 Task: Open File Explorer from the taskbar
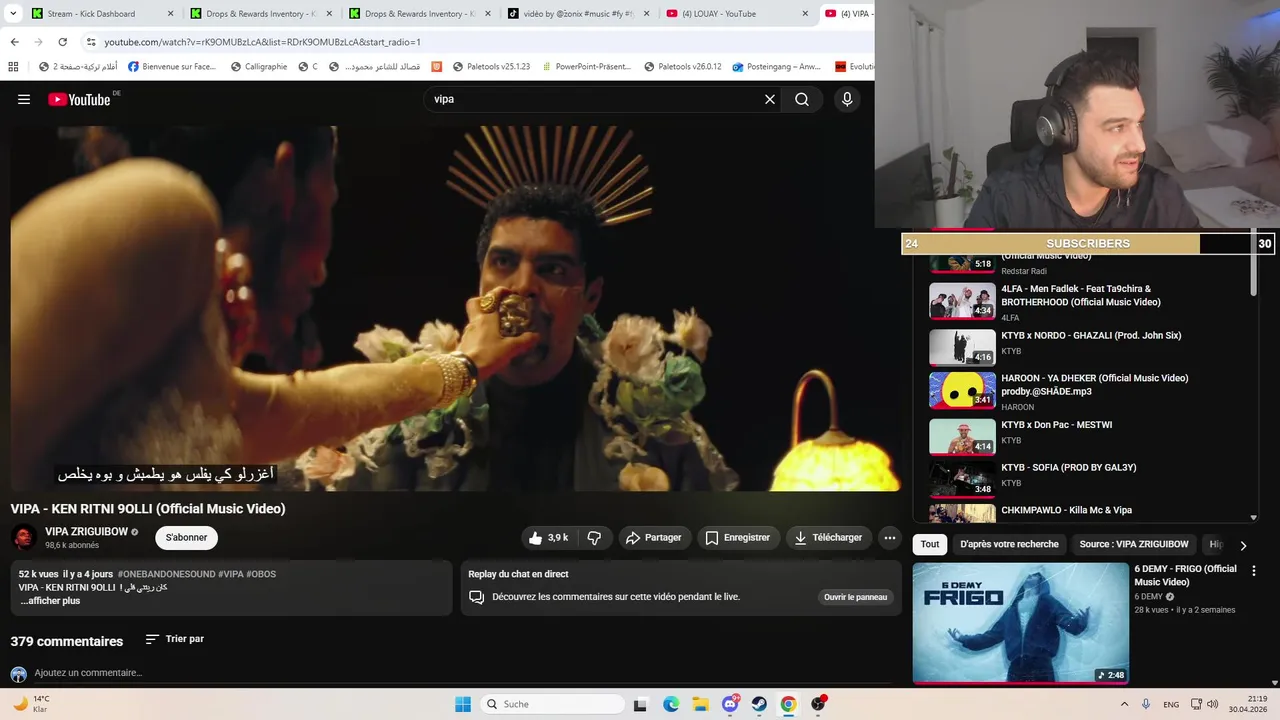tap(700, 704)
